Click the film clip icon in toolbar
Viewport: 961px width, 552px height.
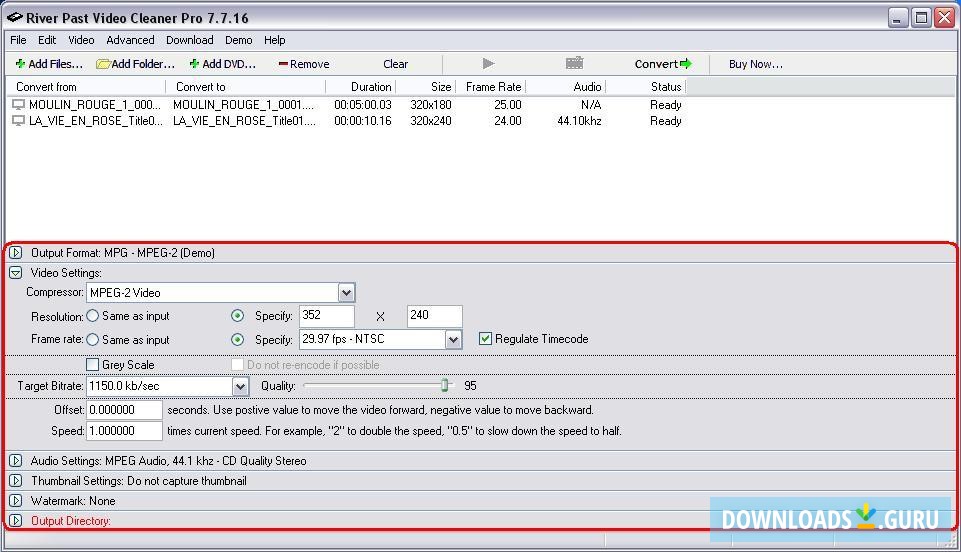(574, 62)
